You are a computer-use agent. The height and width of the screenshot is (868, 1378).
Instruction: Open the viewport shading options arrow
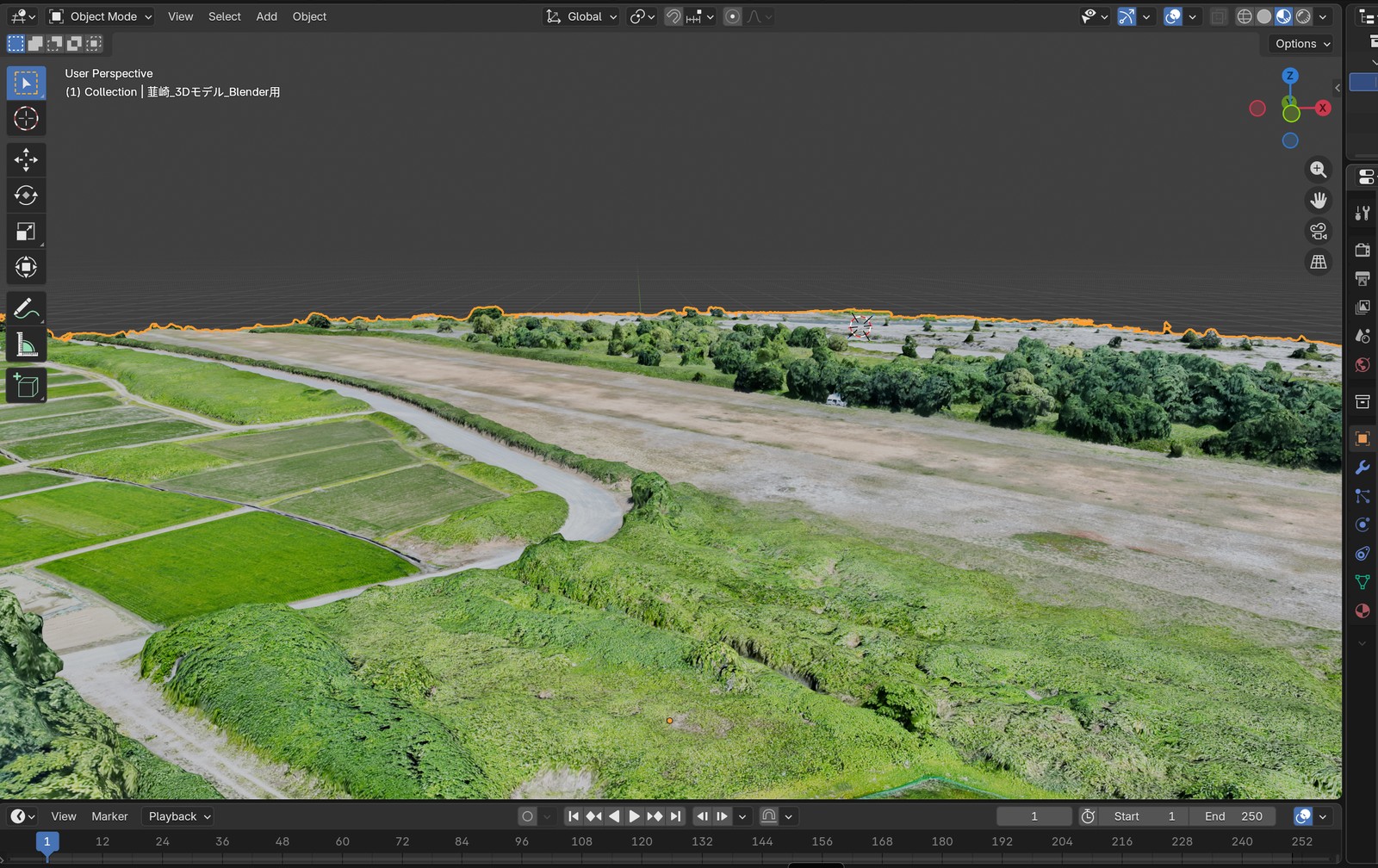coord(1323,16)
